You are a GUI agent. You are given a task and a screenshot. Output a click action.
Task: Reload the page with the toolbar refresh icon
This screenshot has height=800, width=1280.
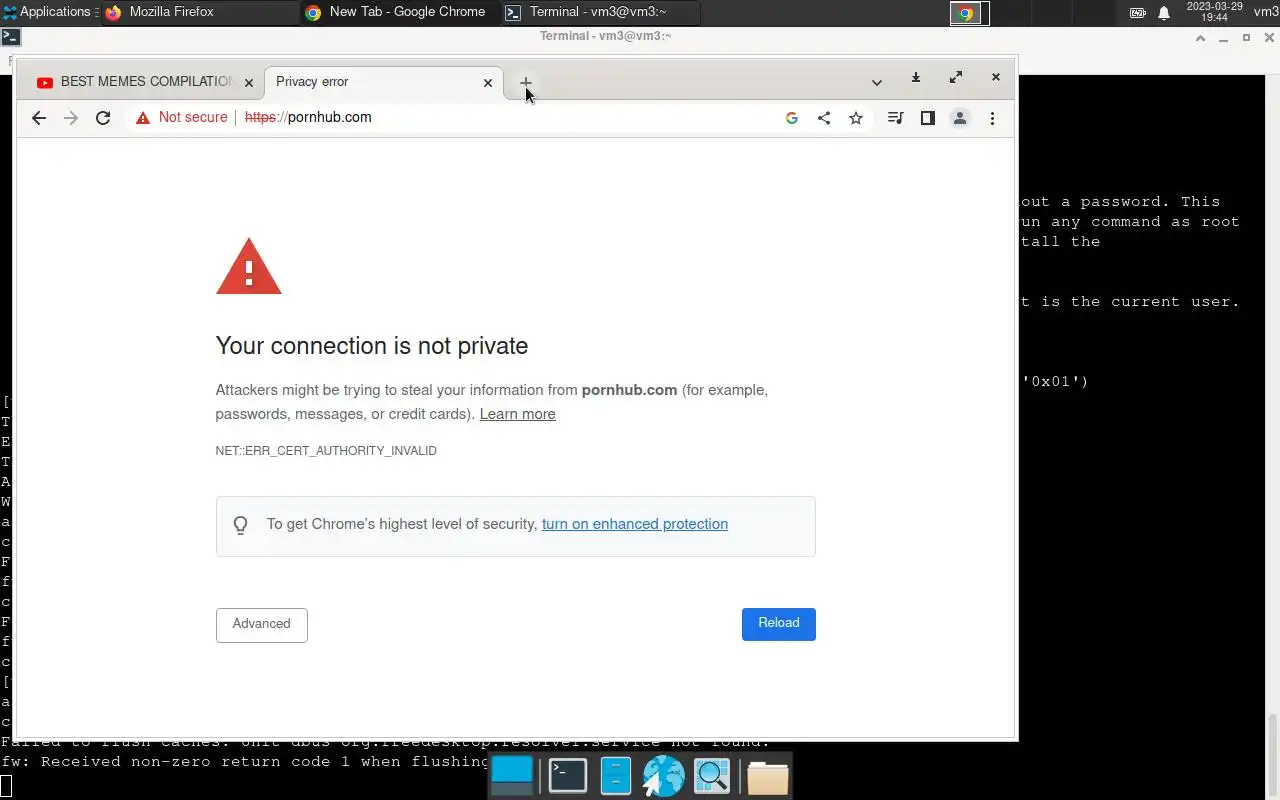(103, 118)
